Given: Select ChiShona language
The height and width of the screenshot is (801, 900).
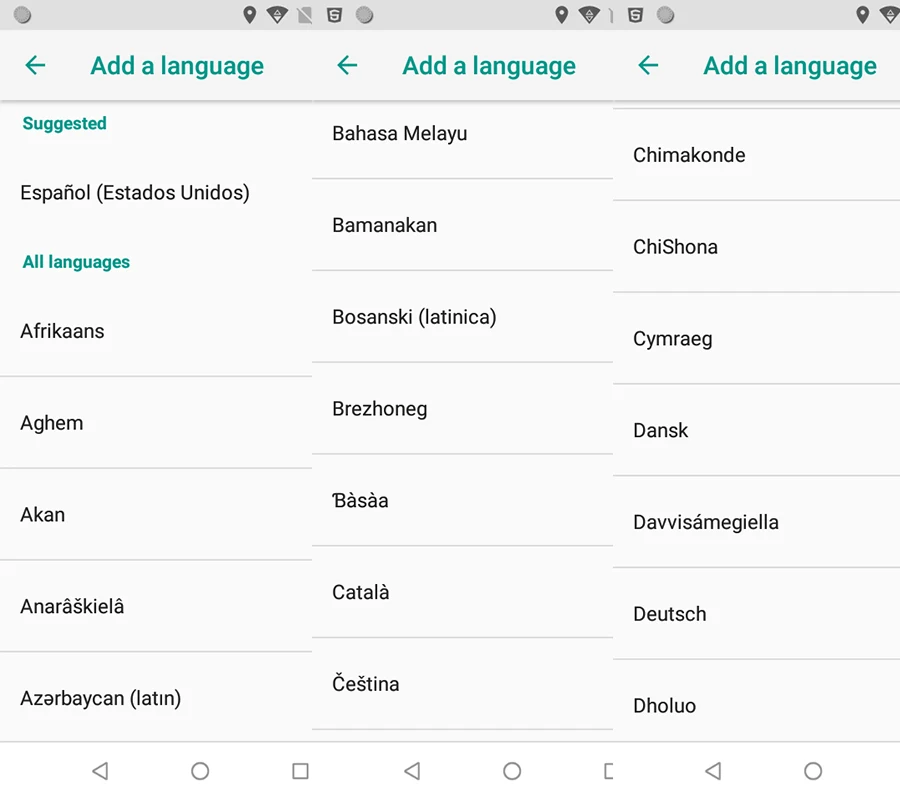Looking at the screenshot, I should [757, 247].
